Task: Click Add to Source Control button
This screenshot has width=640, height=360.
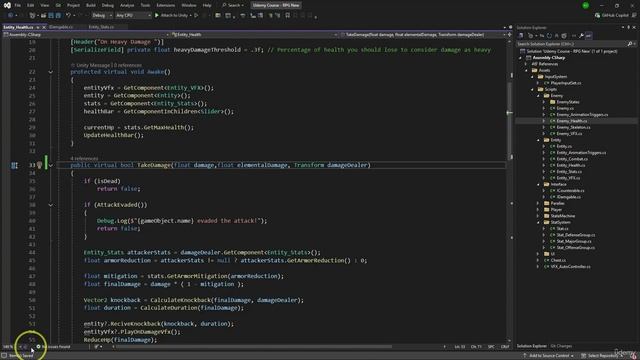Action: click(548, 356)
